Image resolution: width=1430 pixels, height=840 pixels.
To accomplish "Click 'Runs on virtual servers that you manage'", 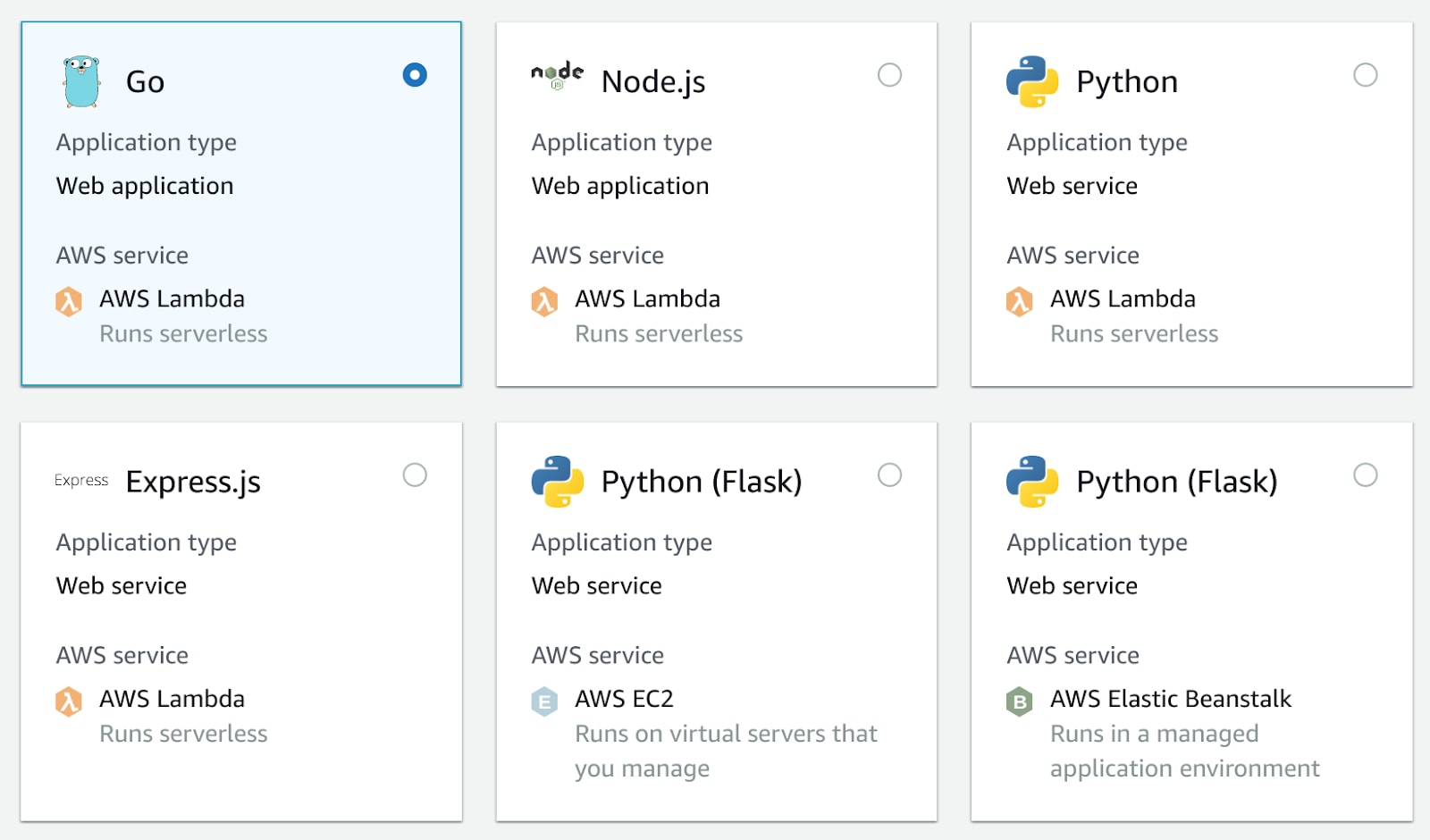I will pyautogui.click(x=726, y=751).
